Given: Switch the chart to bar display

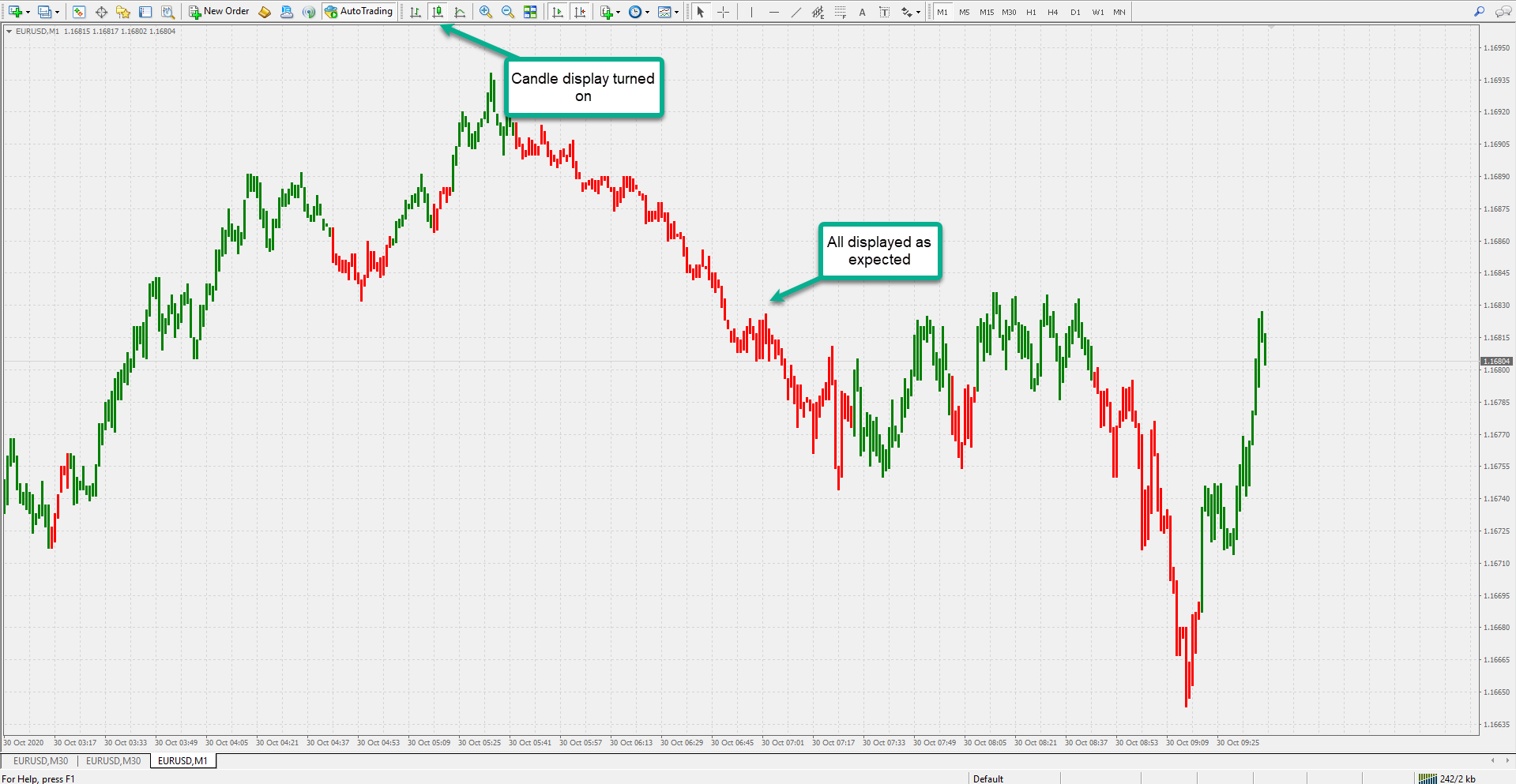Looking at the screenshot, I should click(x=414, y=11).
